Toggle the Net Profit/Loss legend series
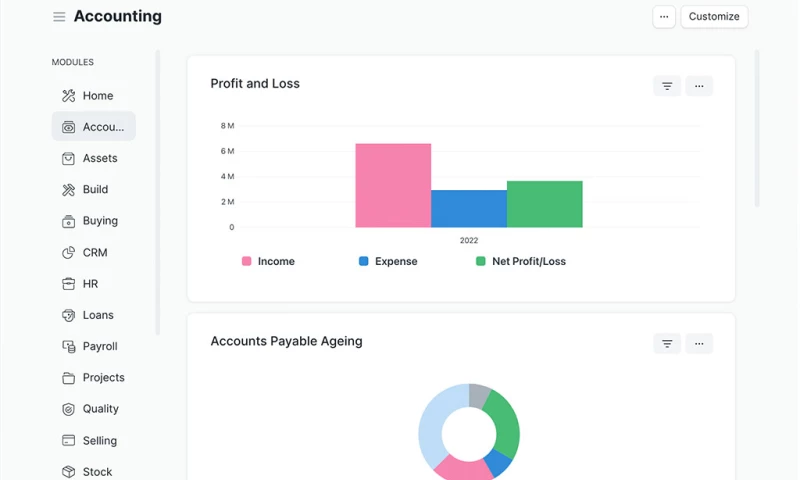Screen dimensions: 800x480 point(520,262)
